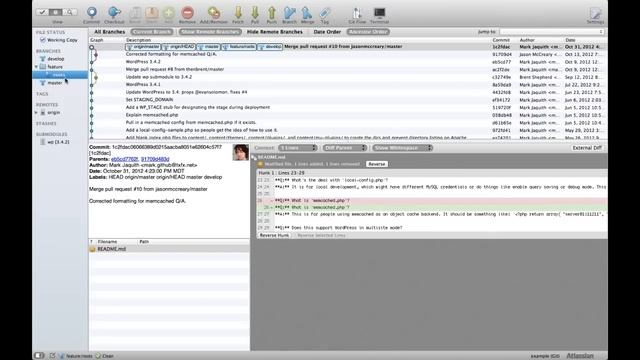
Task: Select README.md in the file list
Action: (x=169, y=249)
